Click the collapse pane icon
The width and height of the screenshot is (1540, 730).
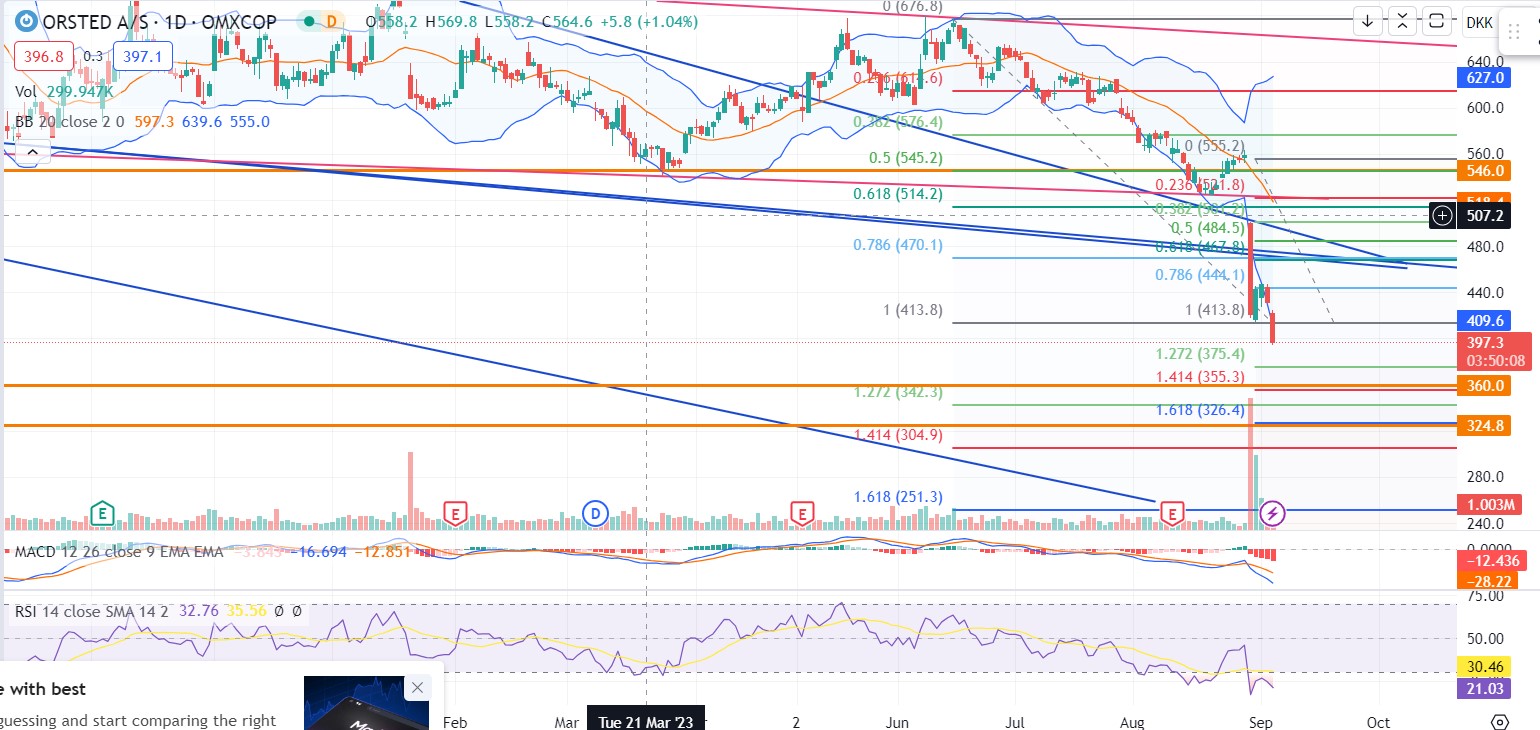(1402, 20)
